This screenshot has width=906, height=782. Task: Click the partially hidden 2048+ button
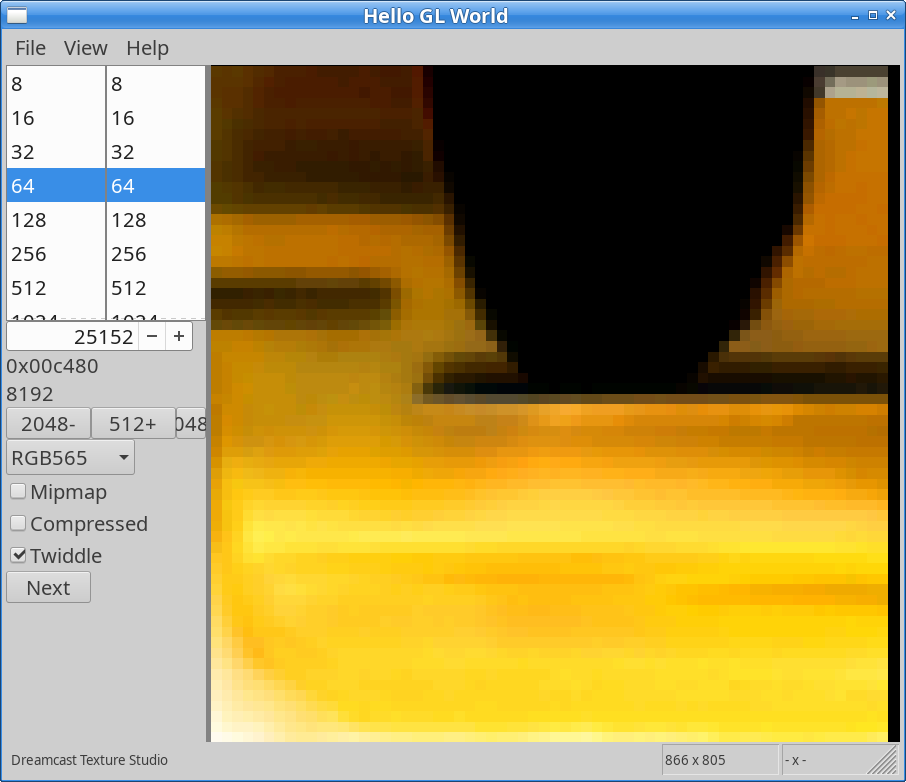tap(191, 424)
